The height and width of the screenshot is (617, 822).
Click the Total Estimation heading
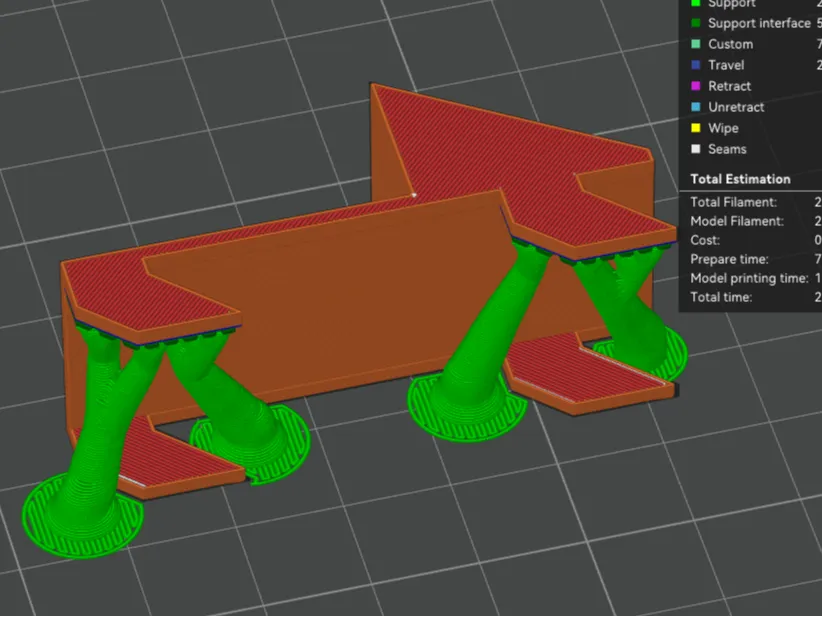(x=740, y=179)
